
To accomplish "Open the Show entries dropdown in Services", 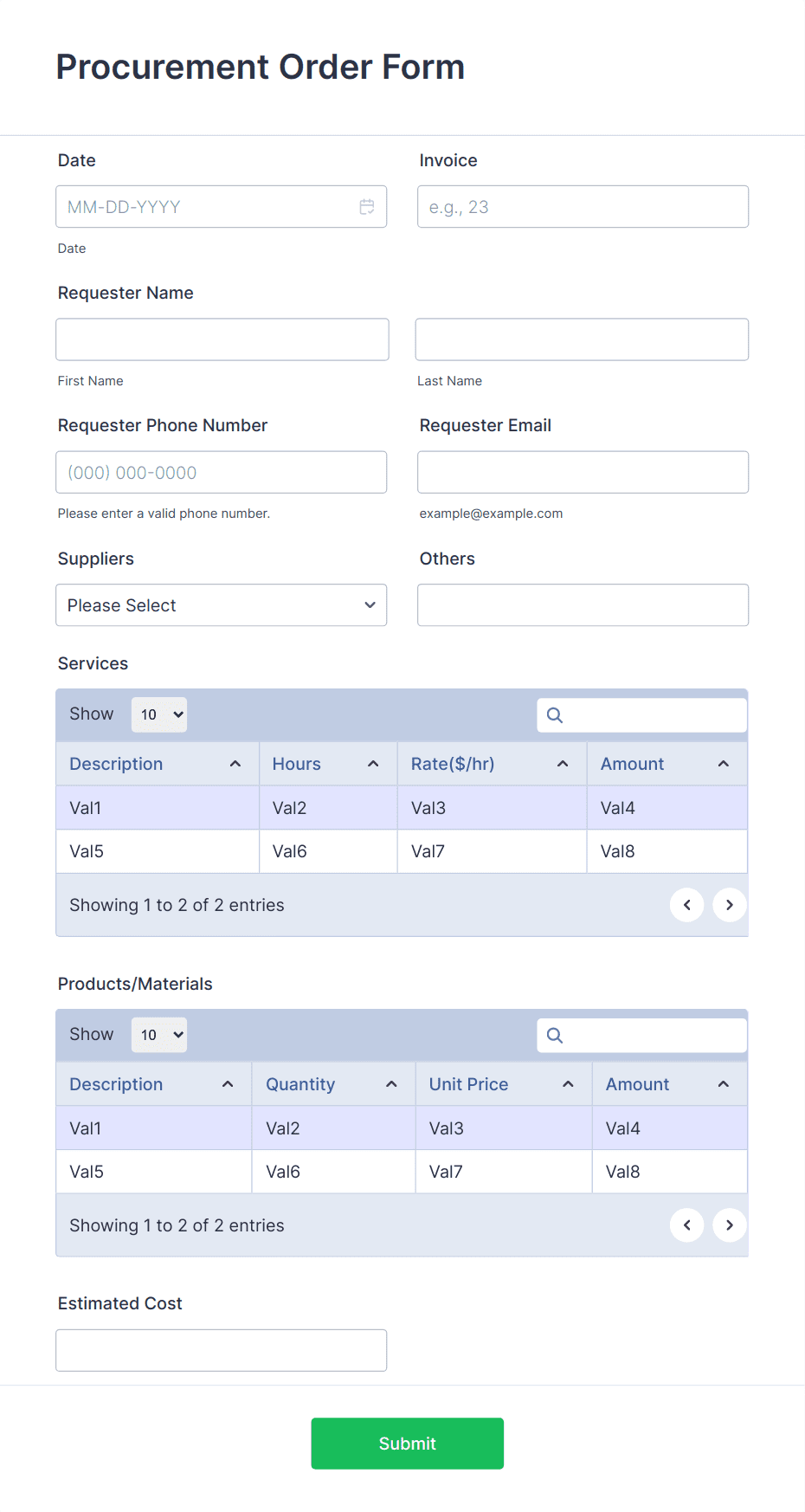I will (158, 714).
